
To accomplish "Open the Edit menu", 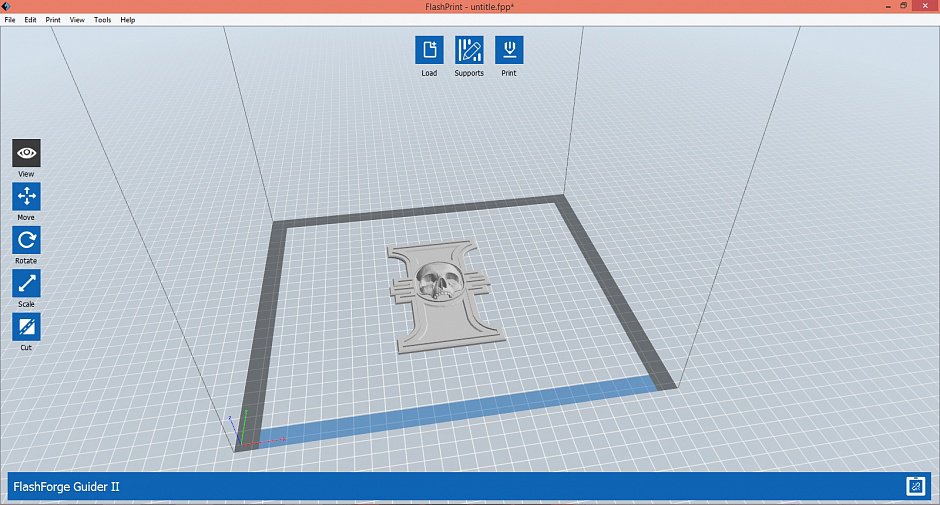I will point(30,20).
